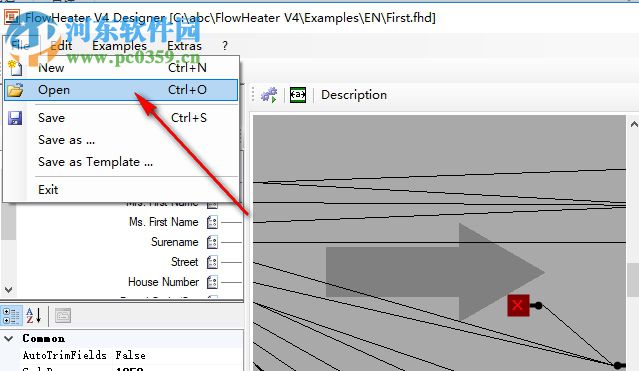The height and width of the screenshot is (371, 639).
Task: Click the File menu header
Action: [21, 45]
